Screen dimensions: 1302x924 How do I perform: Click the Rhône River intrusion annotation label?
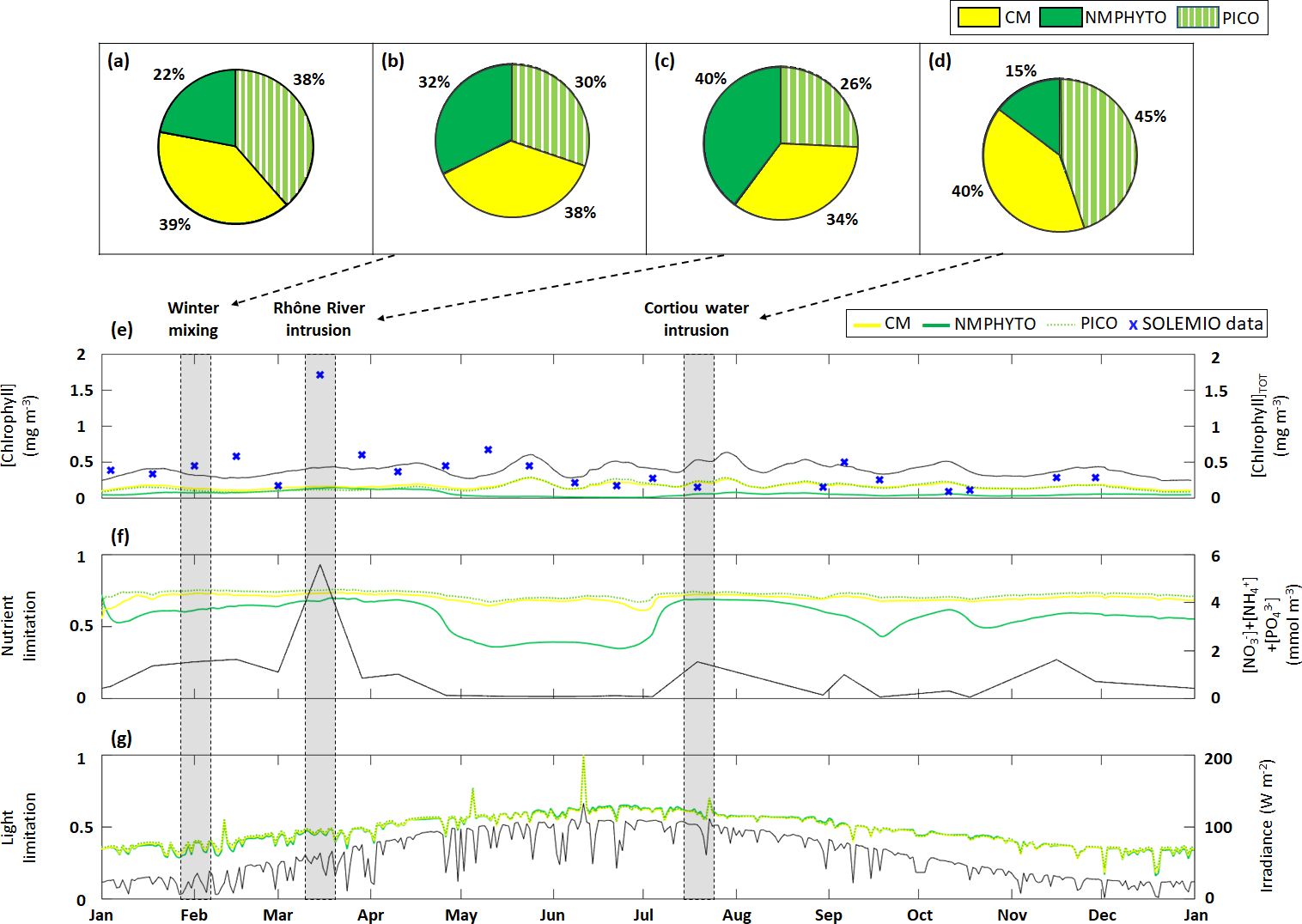tap(319, 319)
